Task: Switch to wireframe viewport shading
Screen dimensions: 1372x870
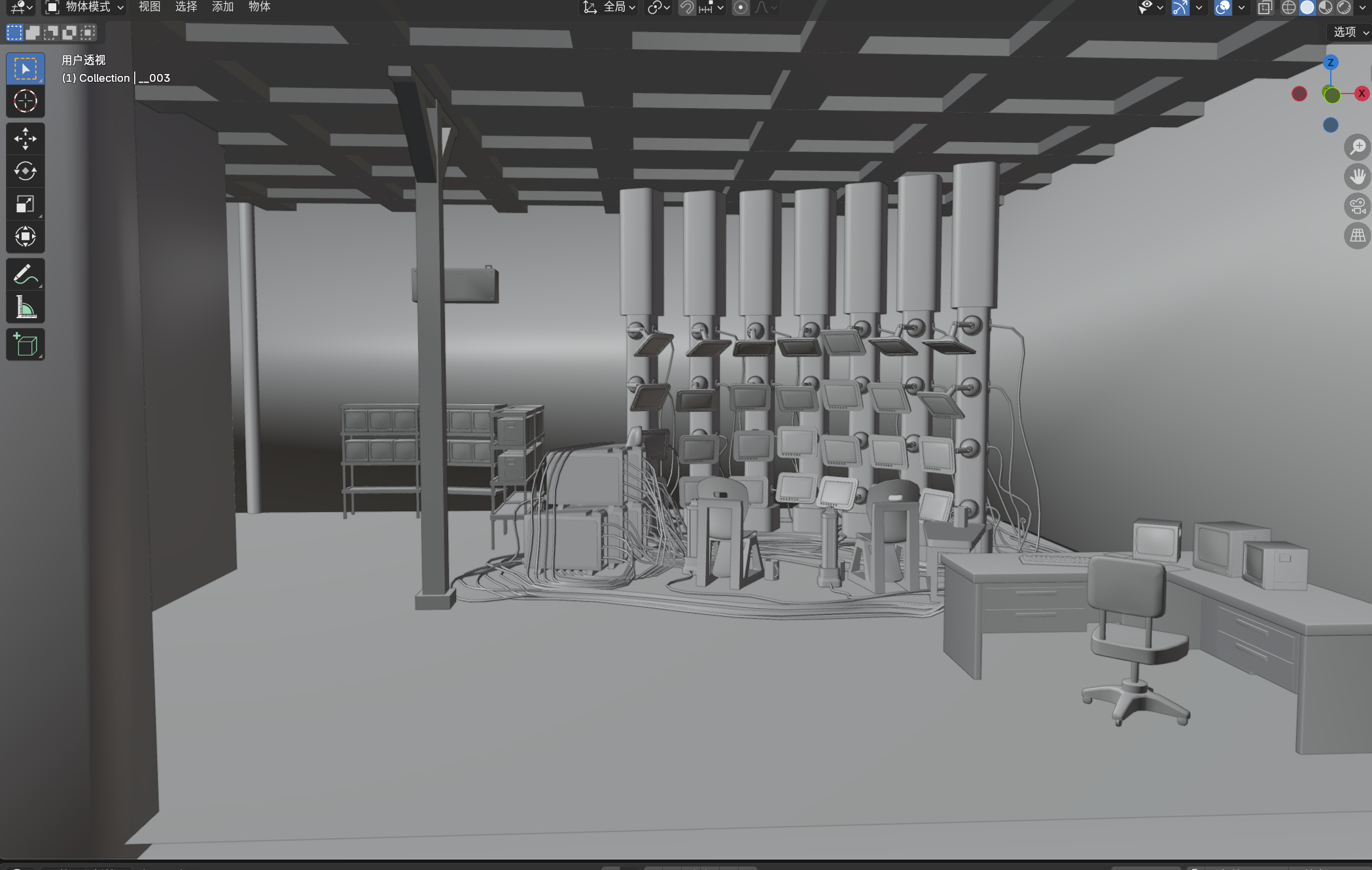Action: [1288, 8]
